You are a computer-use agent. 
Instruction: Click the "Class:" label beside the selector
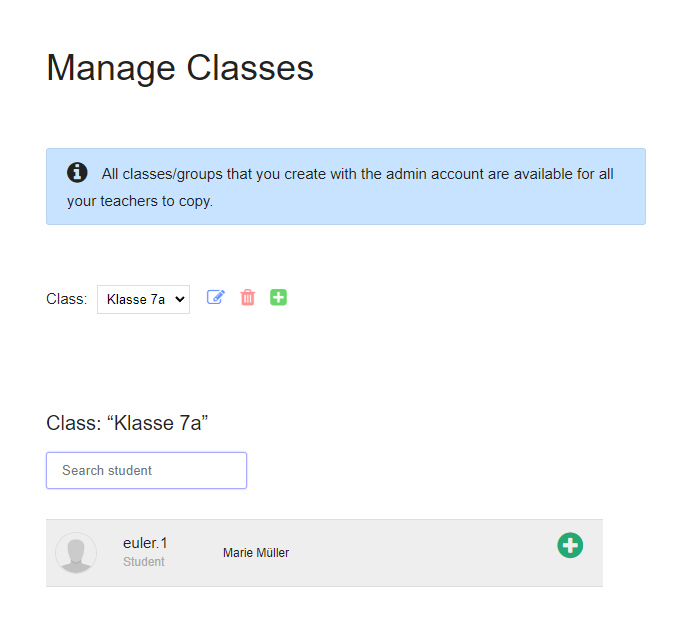tap(66, 299)
